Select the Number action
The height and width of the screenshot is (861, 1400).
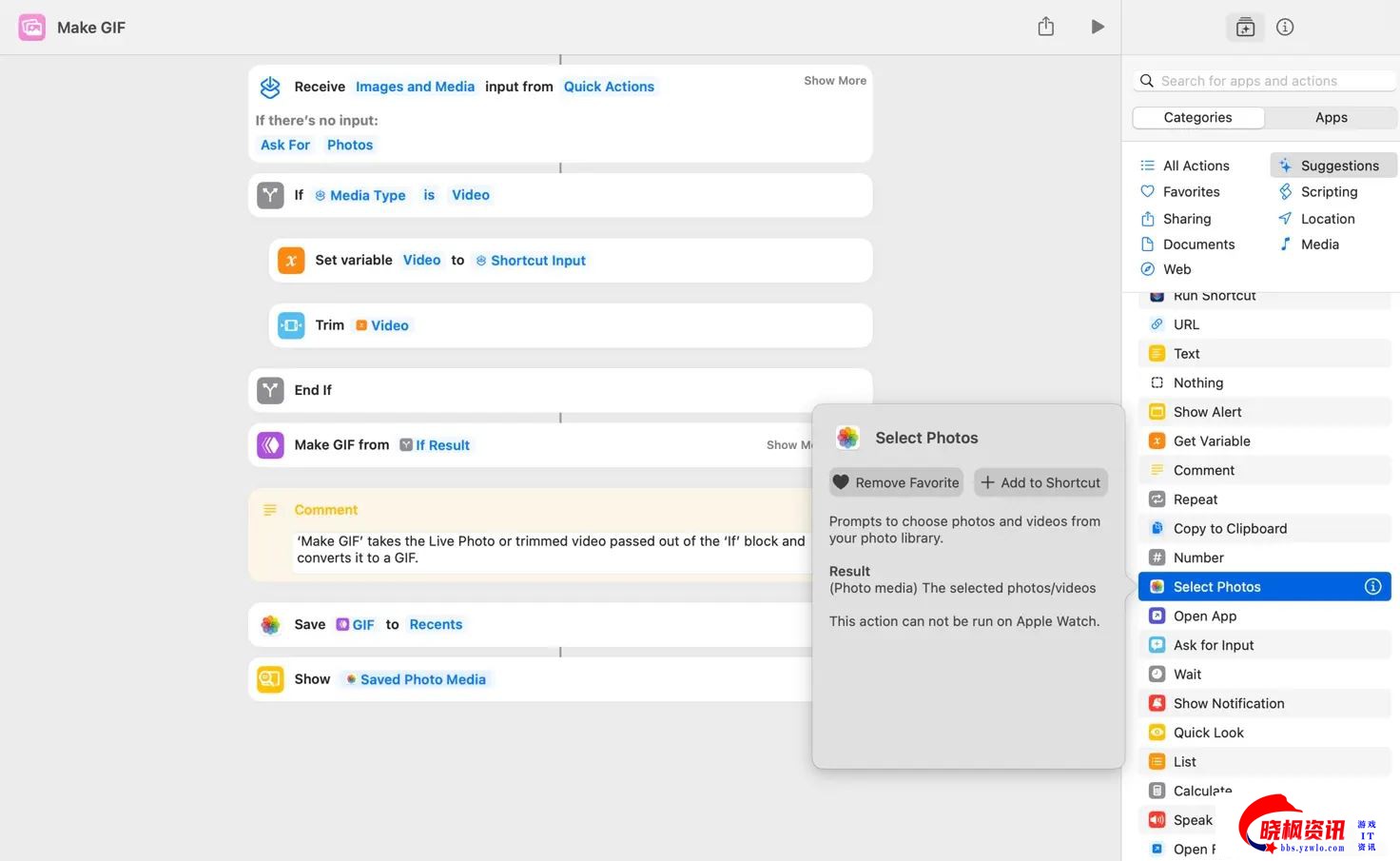coord(1264,558)
